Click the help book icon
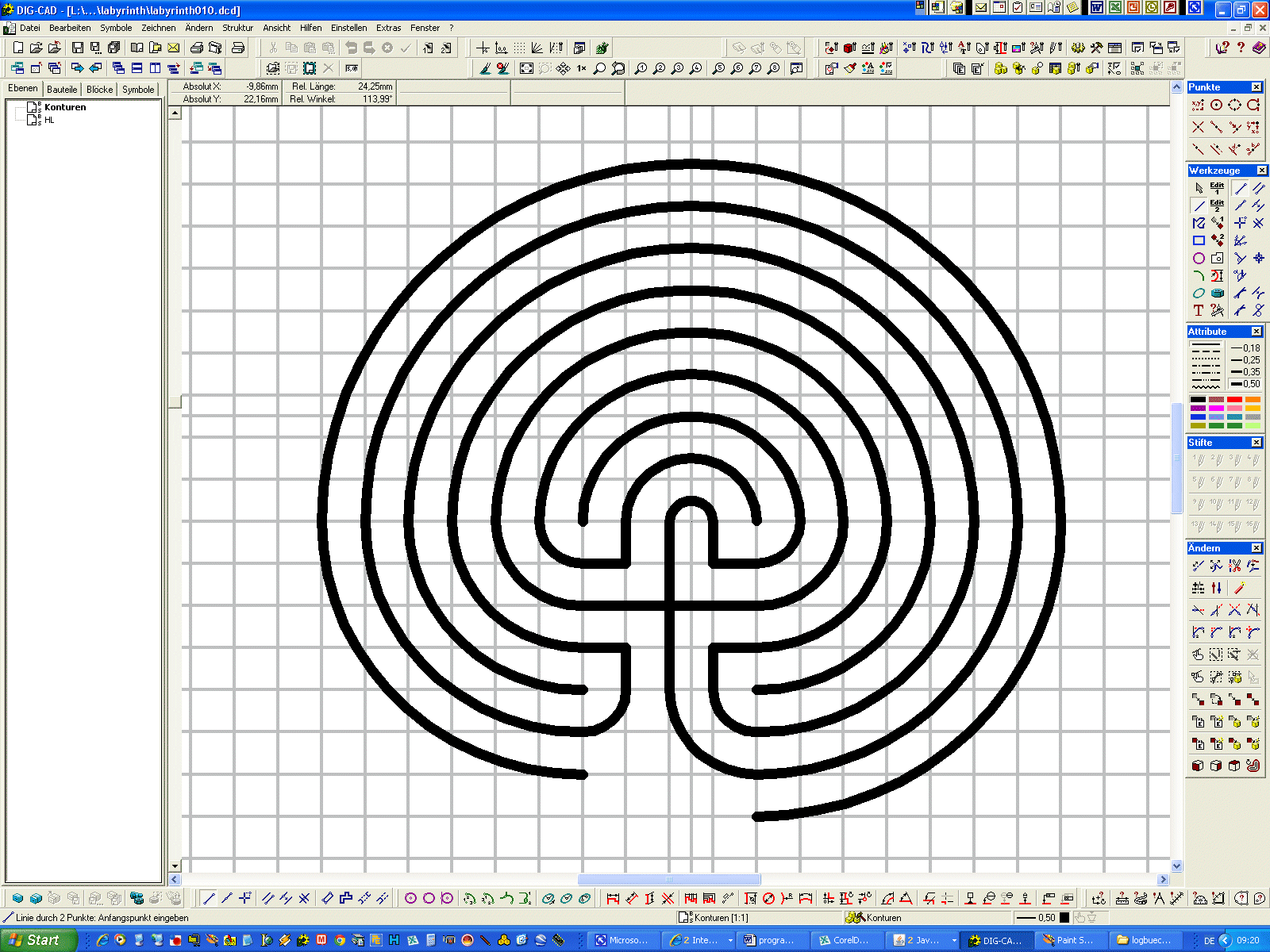Screen dimensions: 1270x952 (x=1259, y=48)
